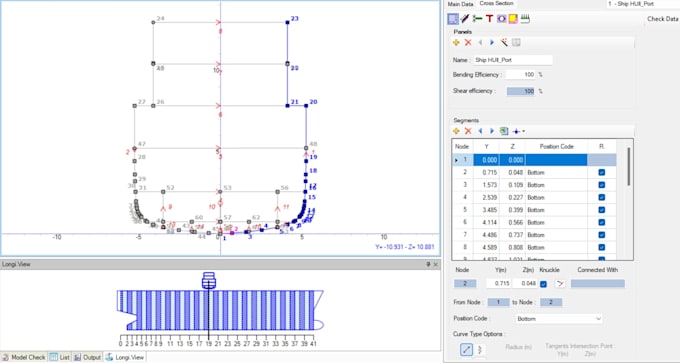This screenshot has height=363, width=680.
Task: Click the magic wand icon in Panels
Action: [504, 43]
